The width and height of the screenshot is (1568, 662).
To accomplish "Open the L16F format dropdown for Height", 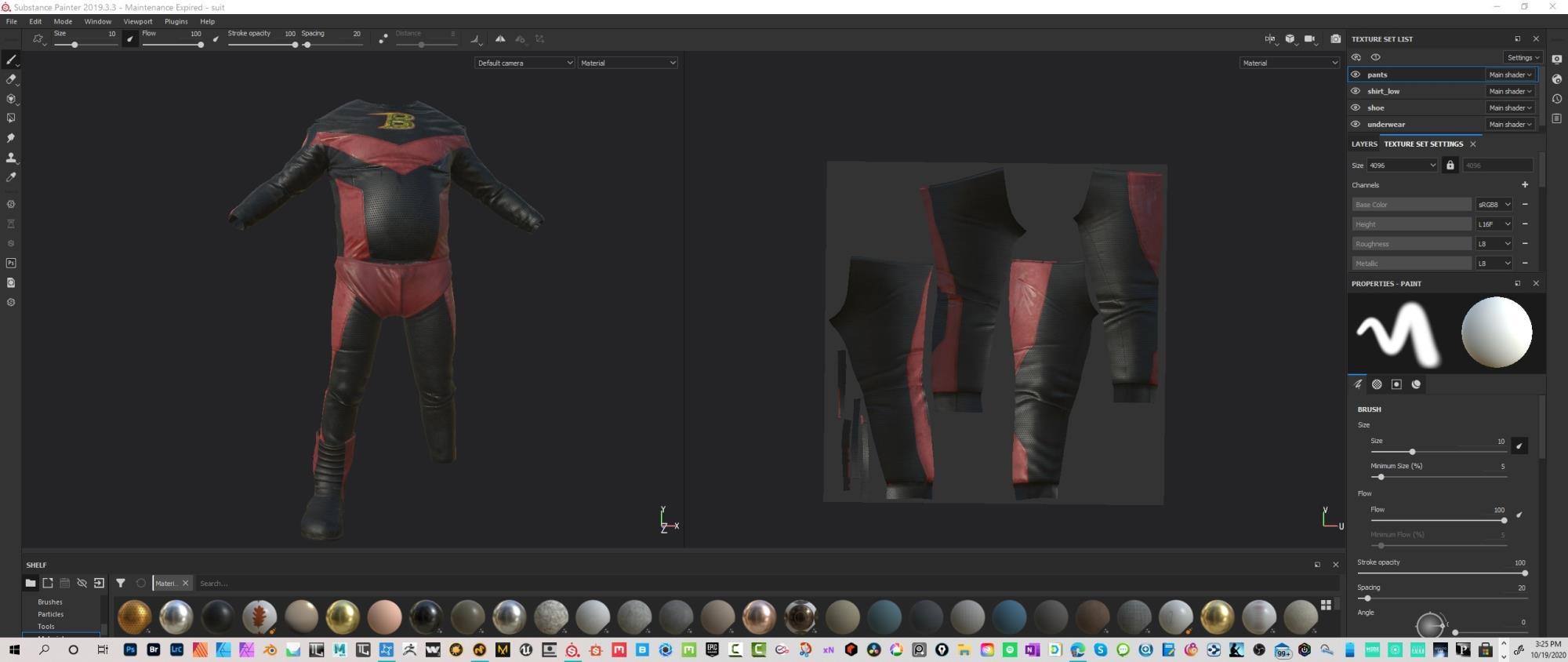I will (x=1494, y=224).
